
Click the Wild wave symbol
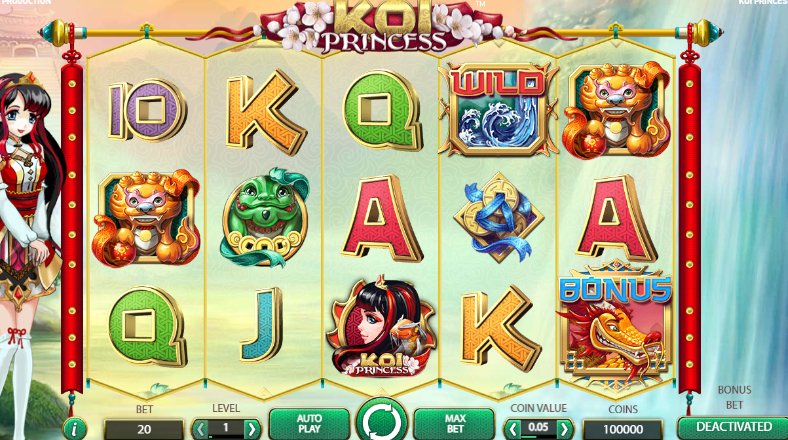pos(499,109)
